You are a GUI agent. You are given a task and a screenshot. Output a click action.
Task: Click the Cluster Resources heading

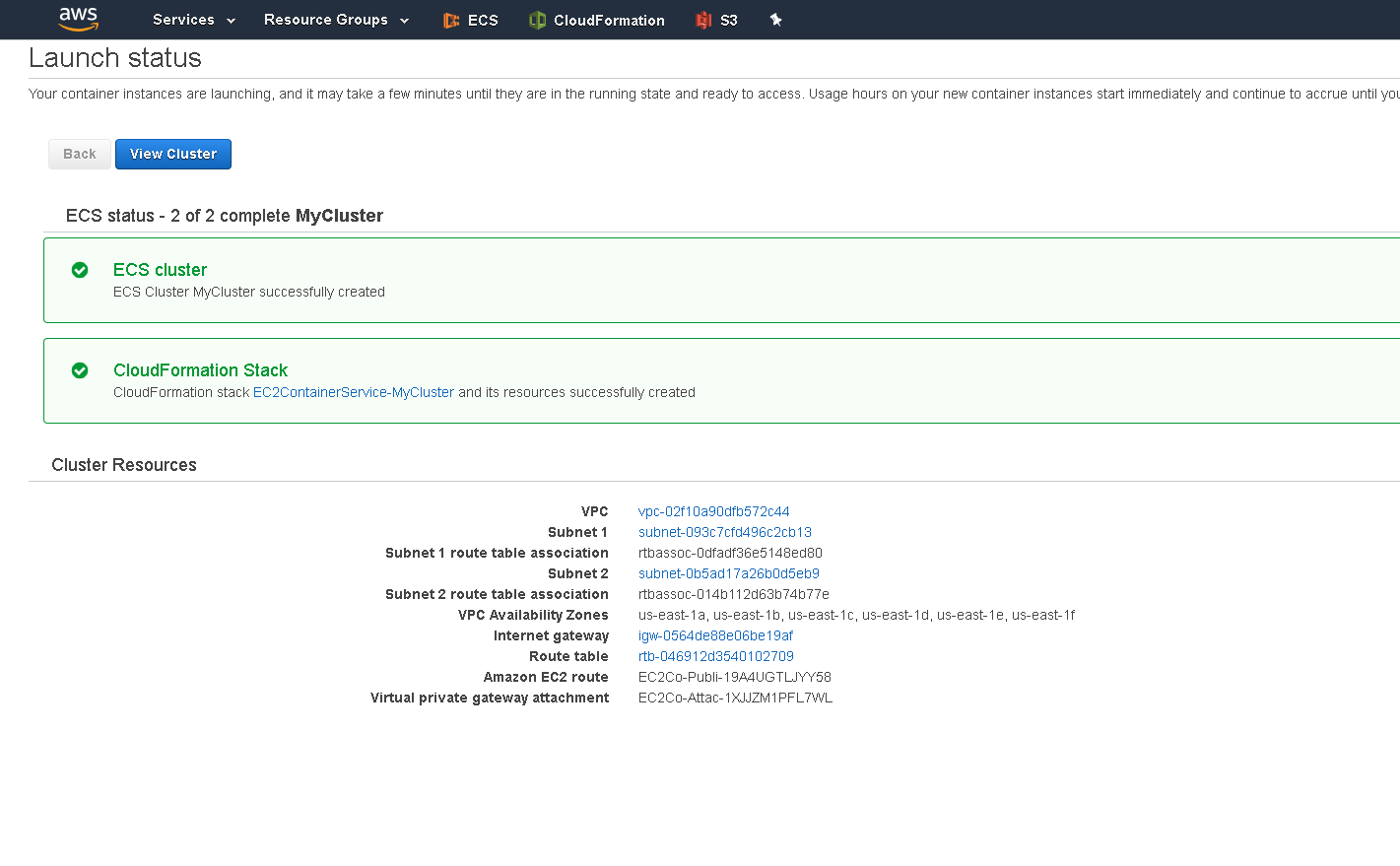point(124,465)
